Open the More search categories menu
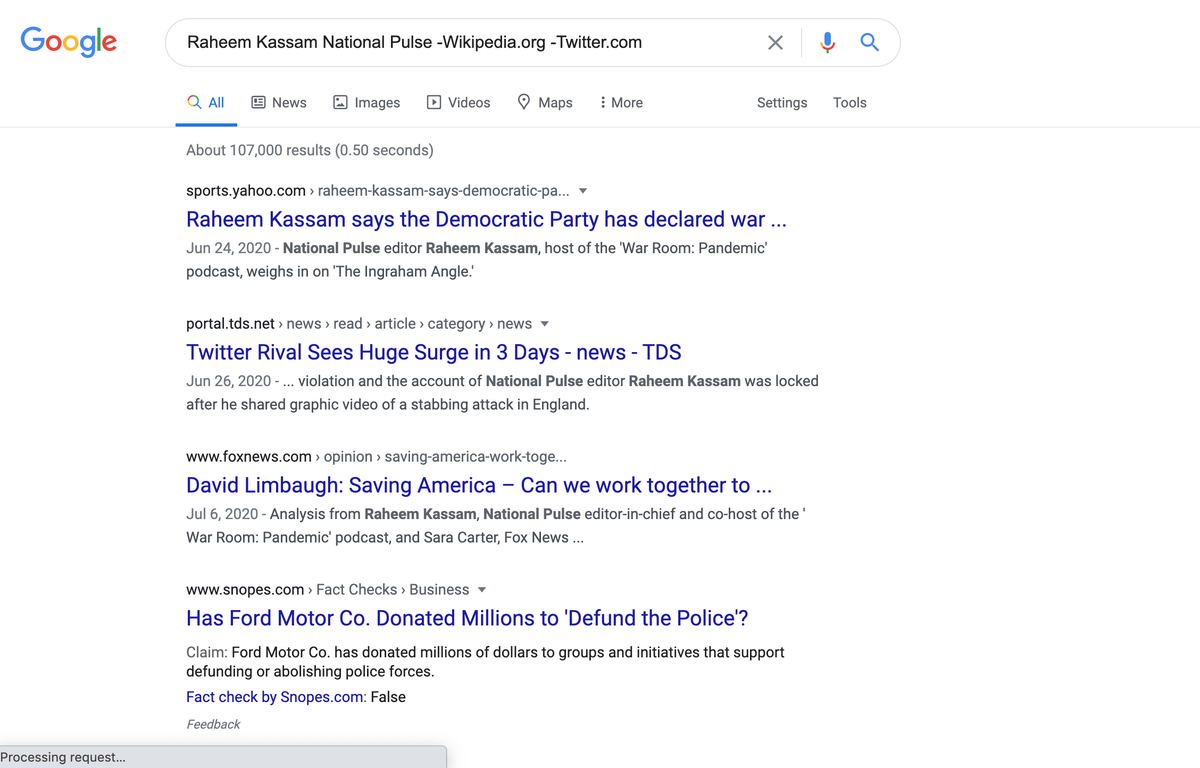 [621, 102]
